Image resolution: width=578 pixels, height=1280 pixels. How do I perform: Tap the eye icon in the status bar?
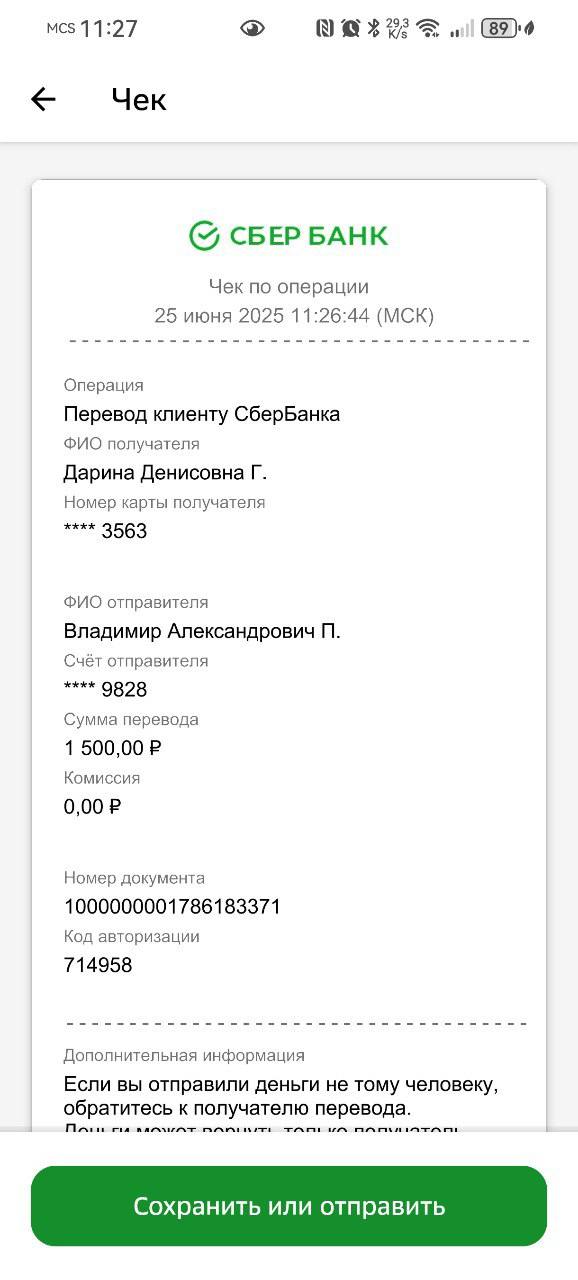click(x=252, y=29)
